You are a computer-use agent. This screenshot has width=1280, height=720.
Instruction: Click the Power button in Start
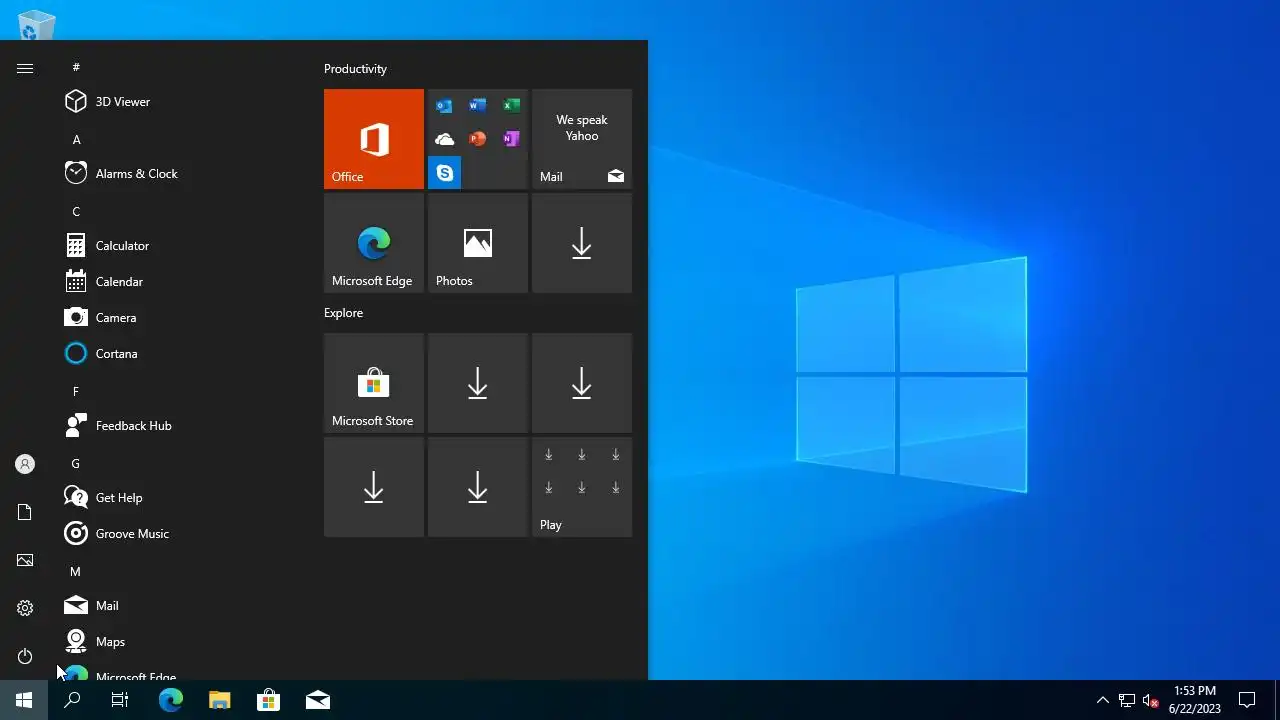(25, 656)
